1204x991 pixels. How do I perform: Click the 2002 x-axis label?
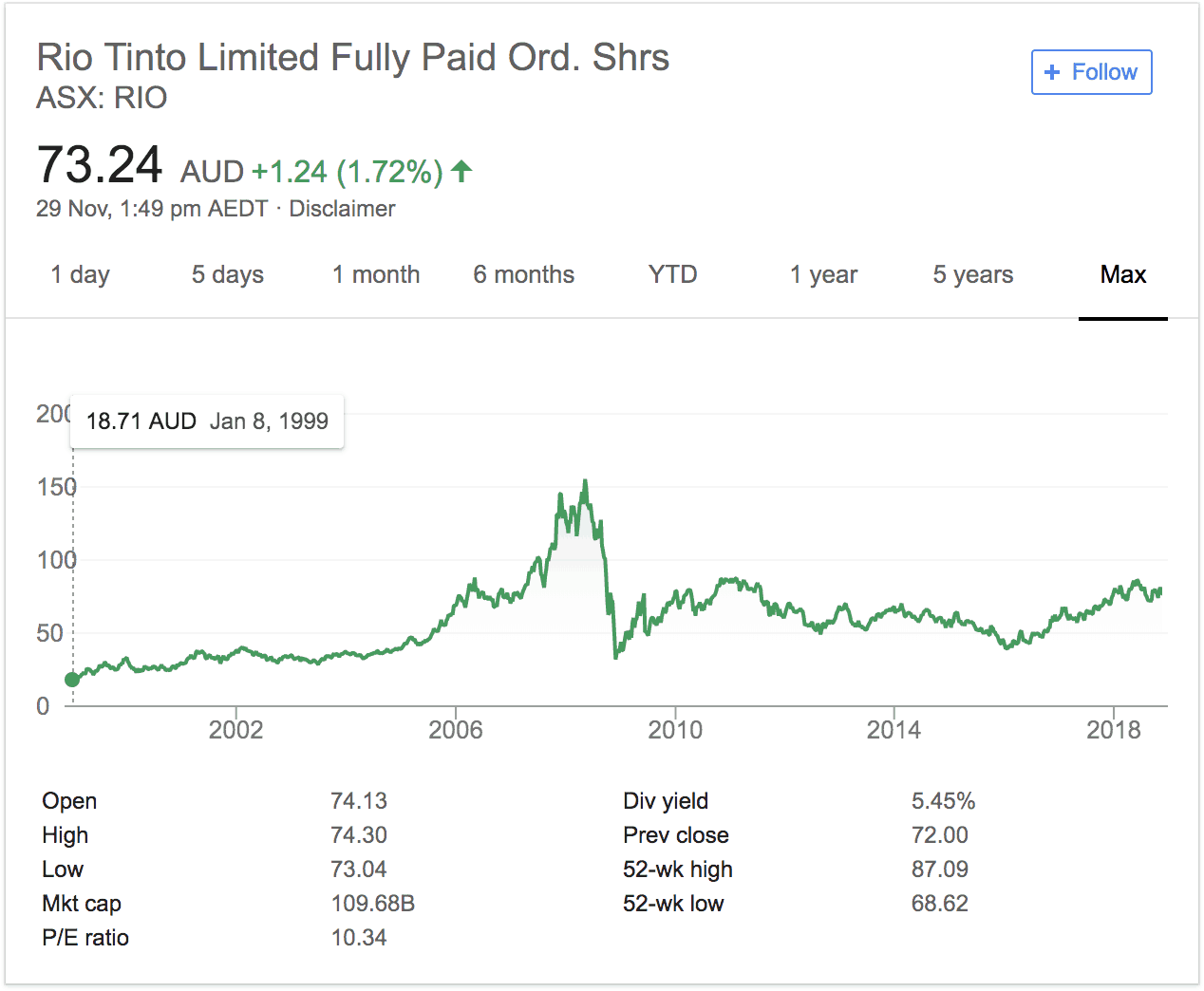(235, 729)
